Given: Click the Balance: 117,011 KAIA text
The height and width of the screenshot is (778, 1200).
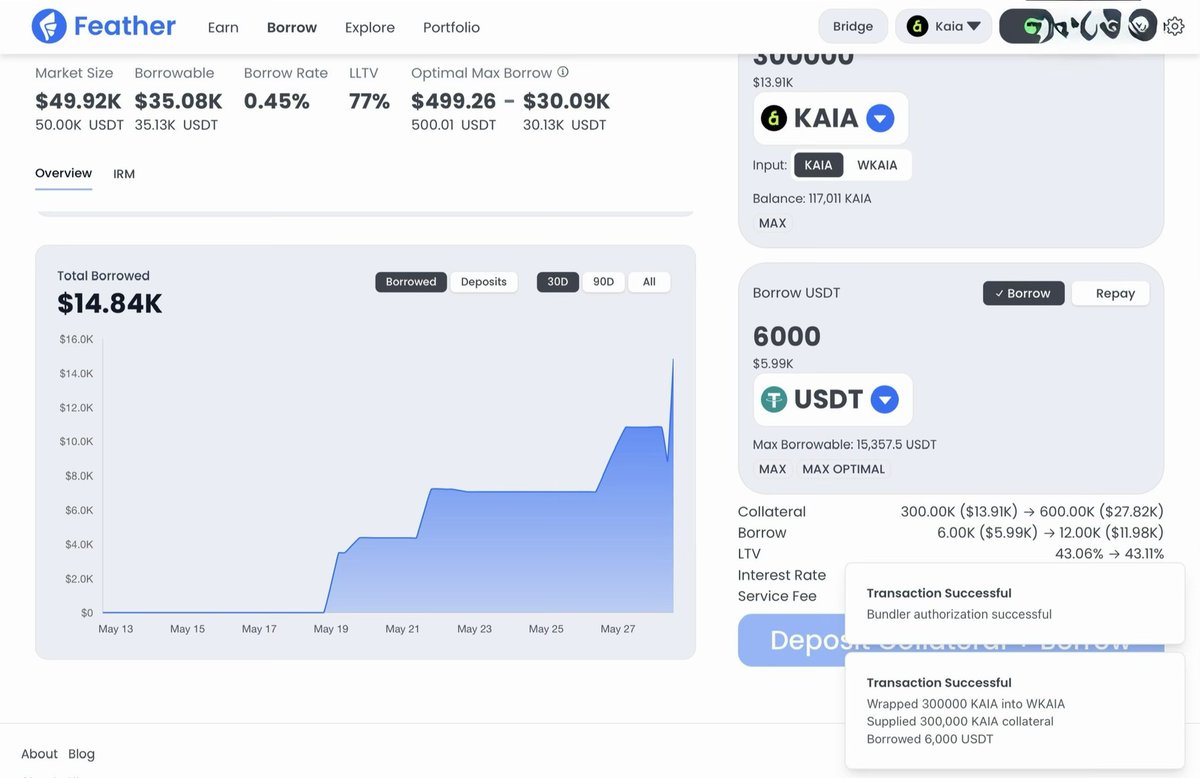Looking at the screenshot, I should [x=812, y=198].
